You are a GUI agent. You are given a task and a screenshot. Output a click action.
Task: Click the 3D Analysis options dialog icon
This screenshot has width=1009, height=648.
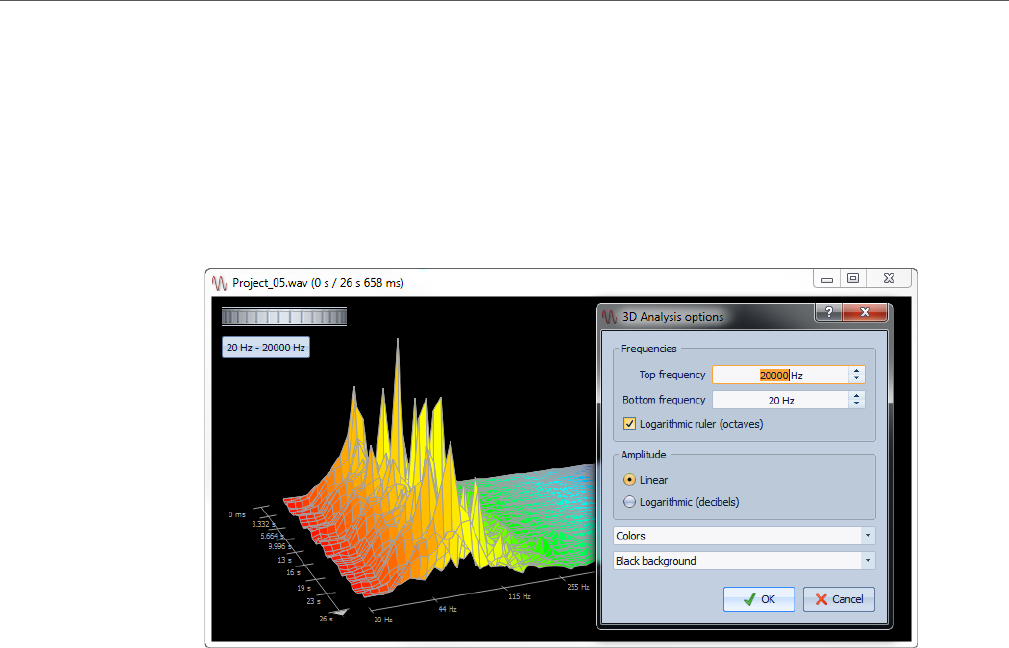click(609, 317)
